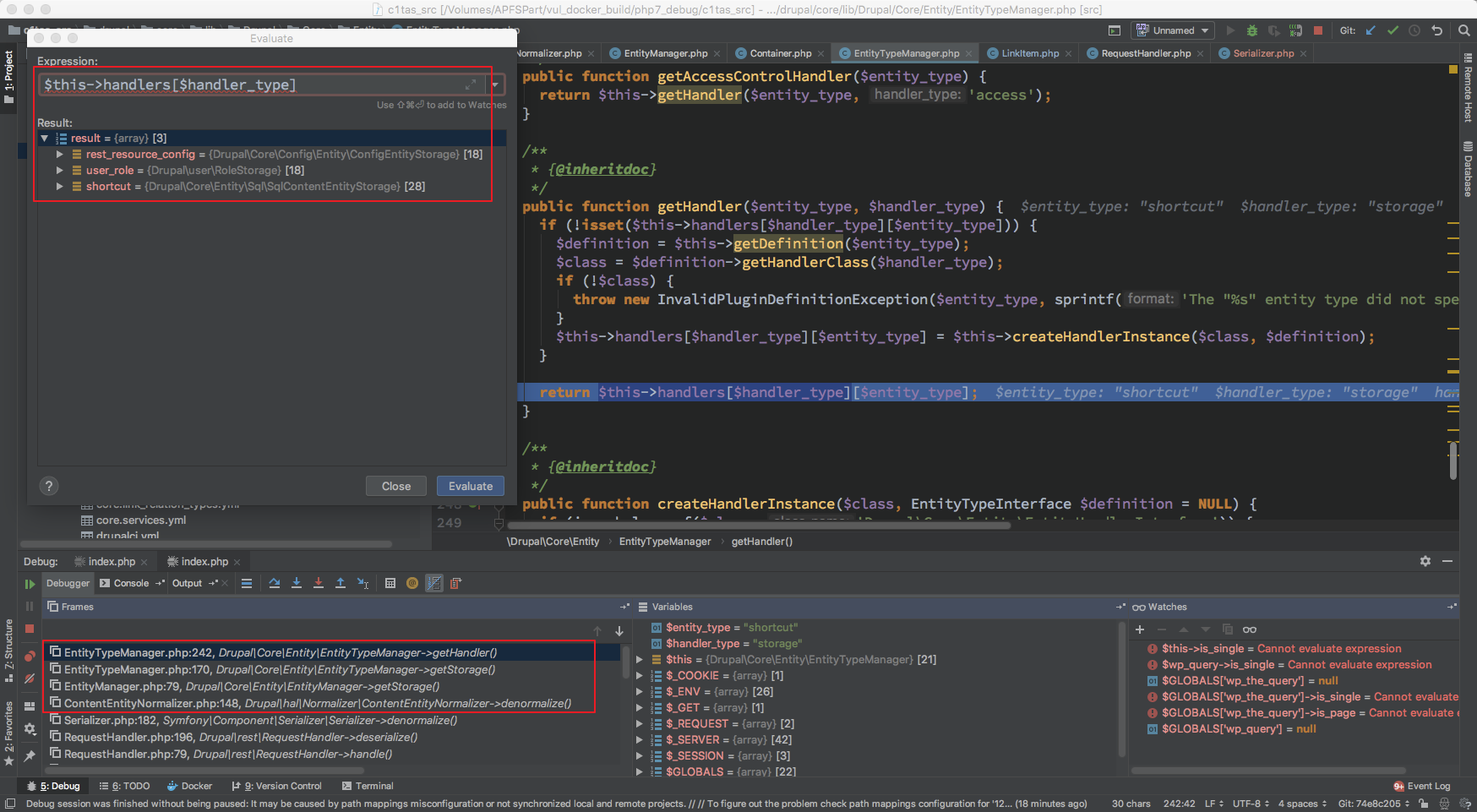1477x812 pixels.
Task: Open the Unnamed run configuration dropdown
Action: (x=1174, y=30)
